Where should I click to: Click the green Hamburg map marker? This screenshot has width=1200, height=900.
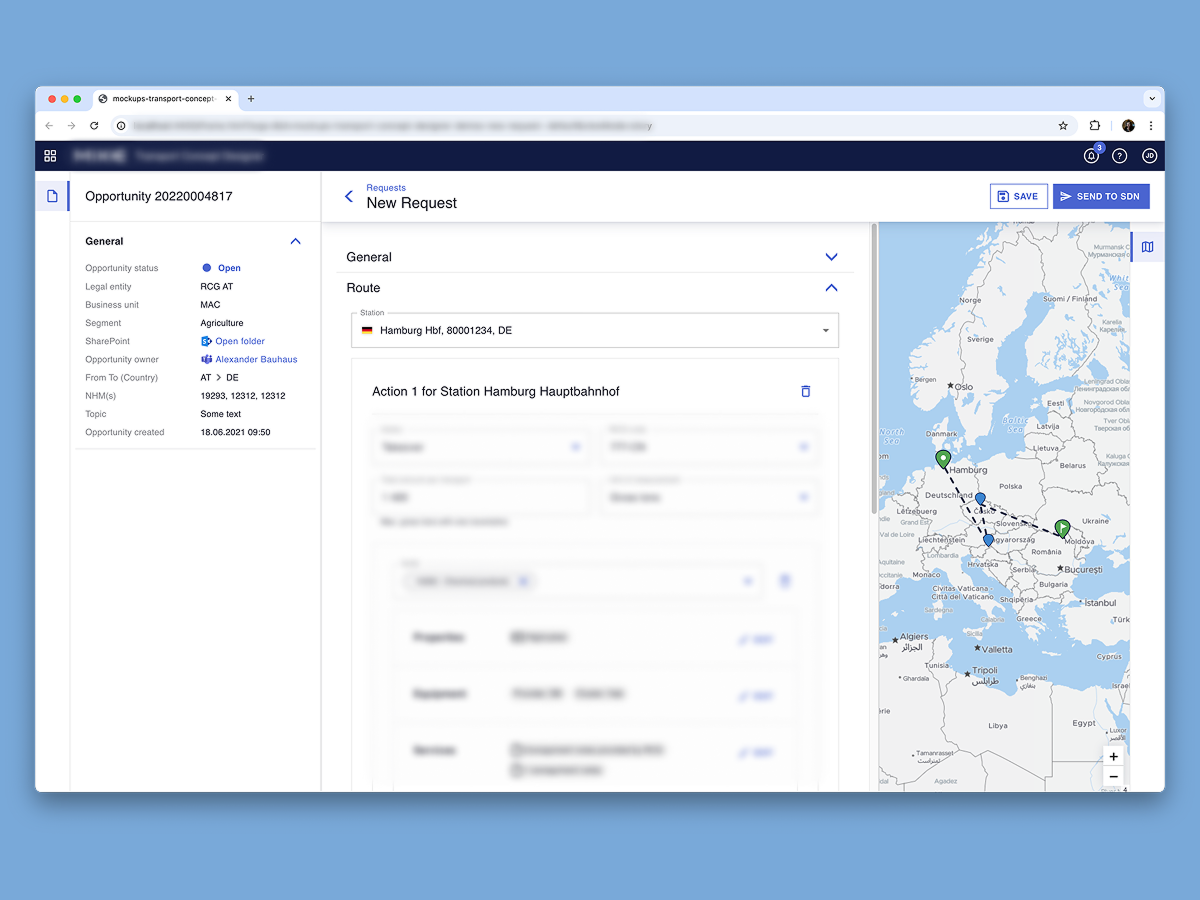[x=942, y=458]
